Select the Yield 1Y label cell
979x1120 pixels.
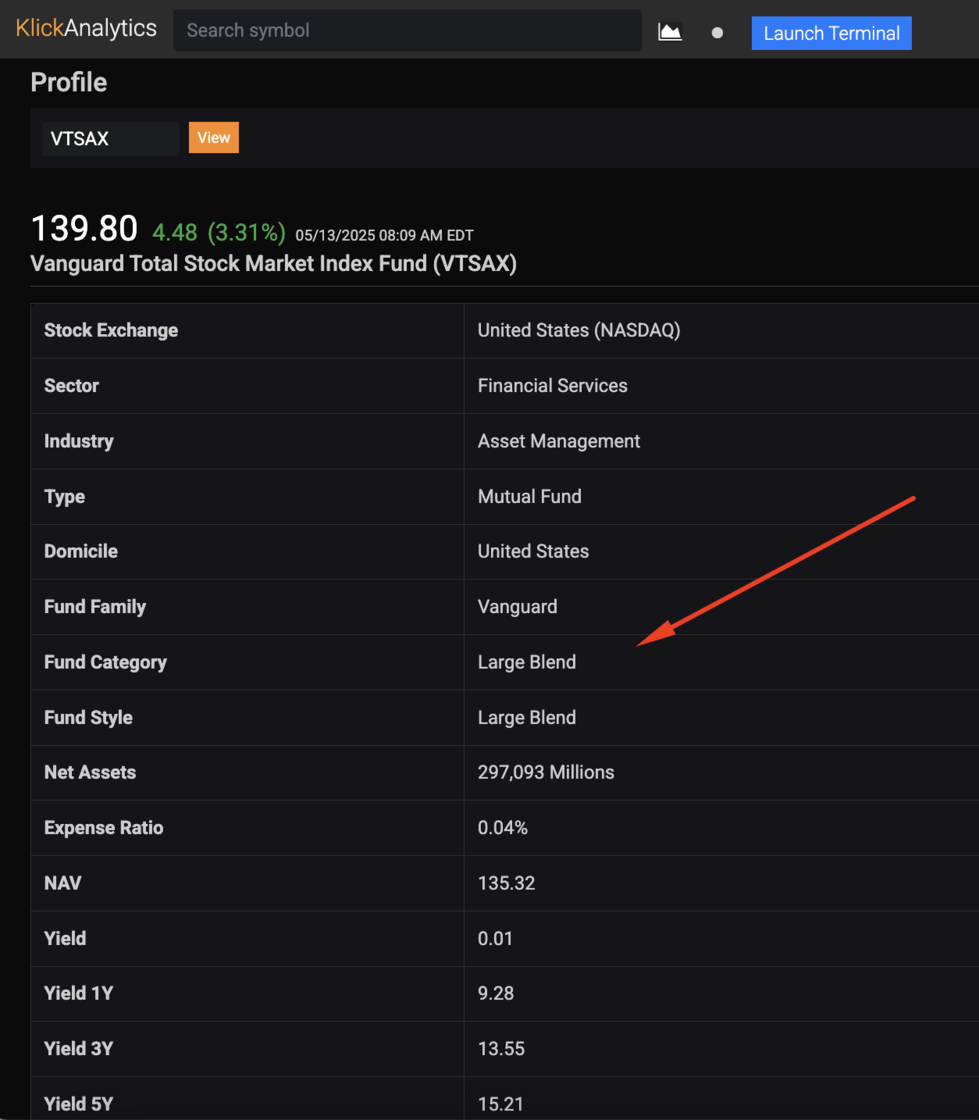(x=247, y=994)
